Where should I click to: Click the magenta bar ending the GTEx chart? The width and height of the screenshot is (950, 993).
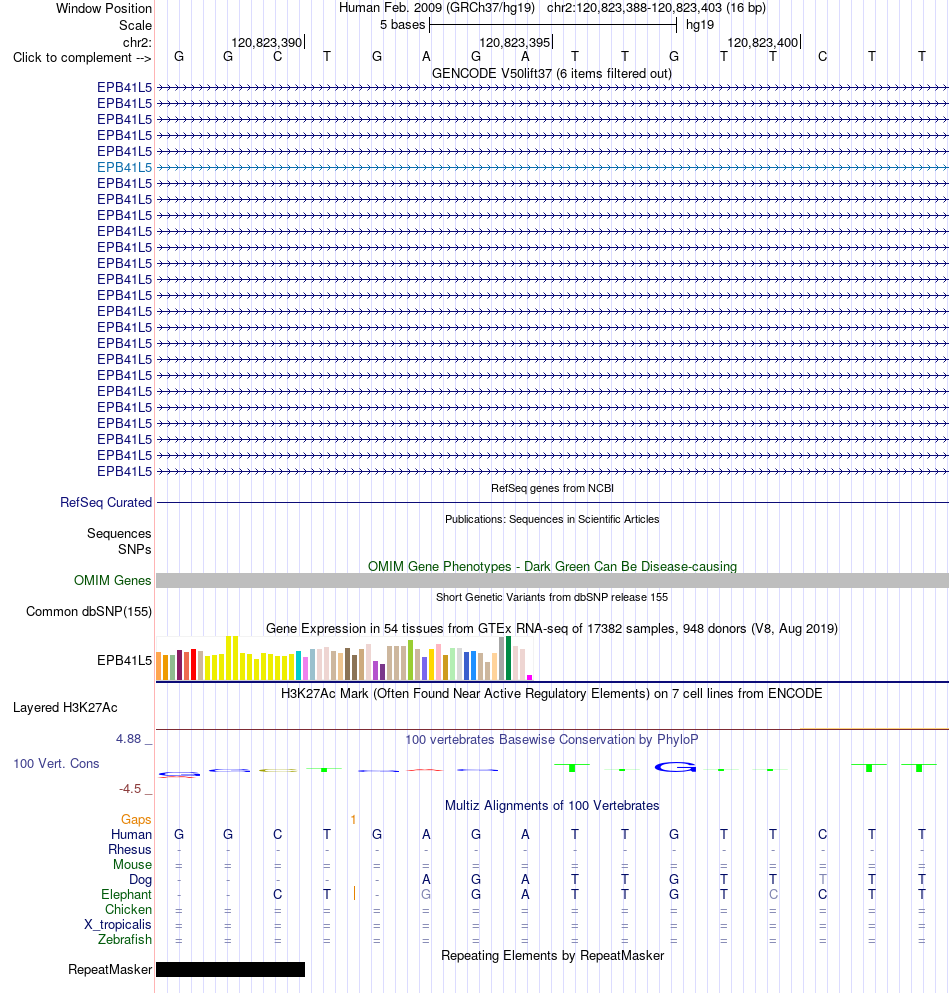[x=529, y=678]
